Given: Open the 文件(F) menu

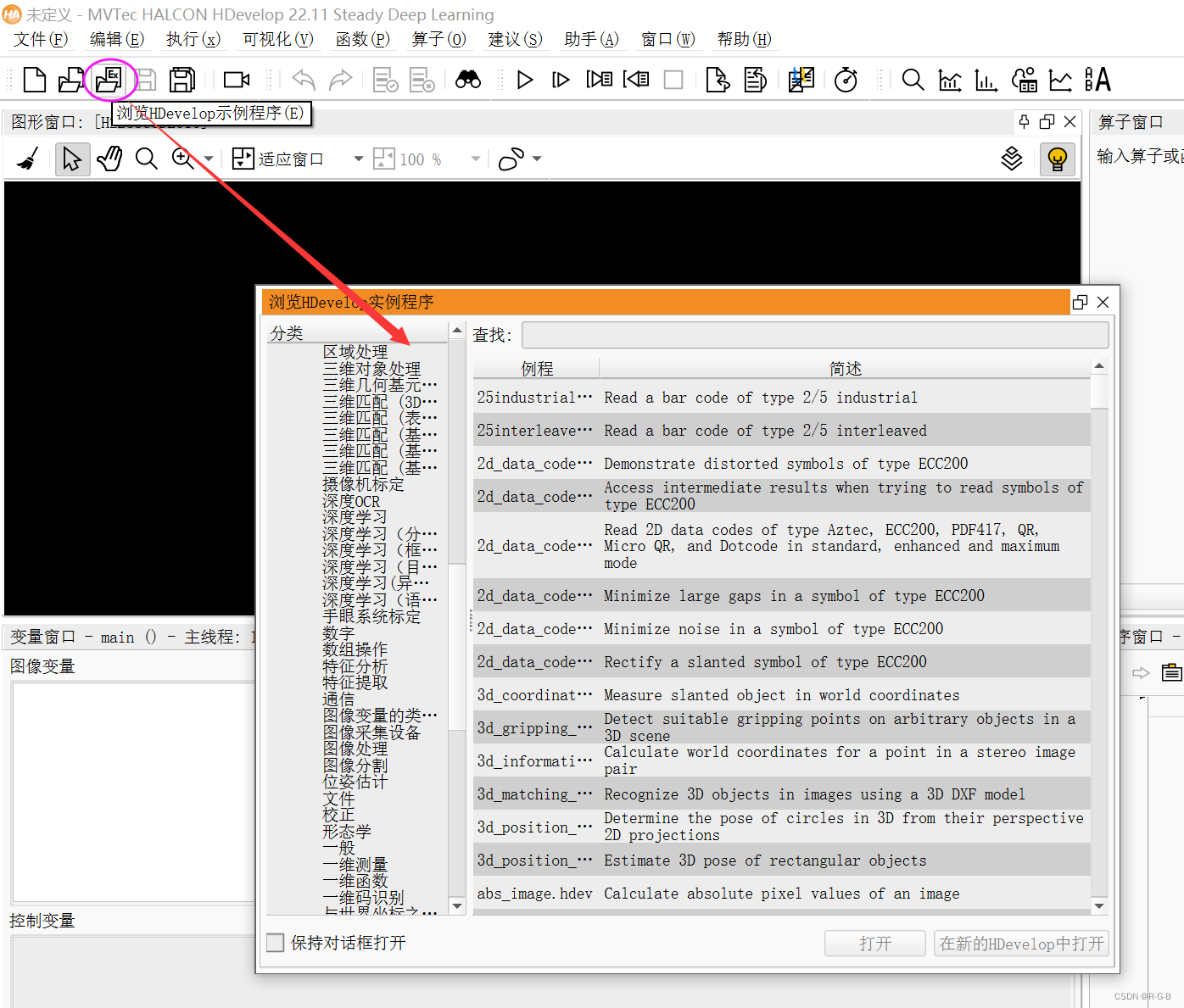Looking at the screenshot, I should pos(41,39).
